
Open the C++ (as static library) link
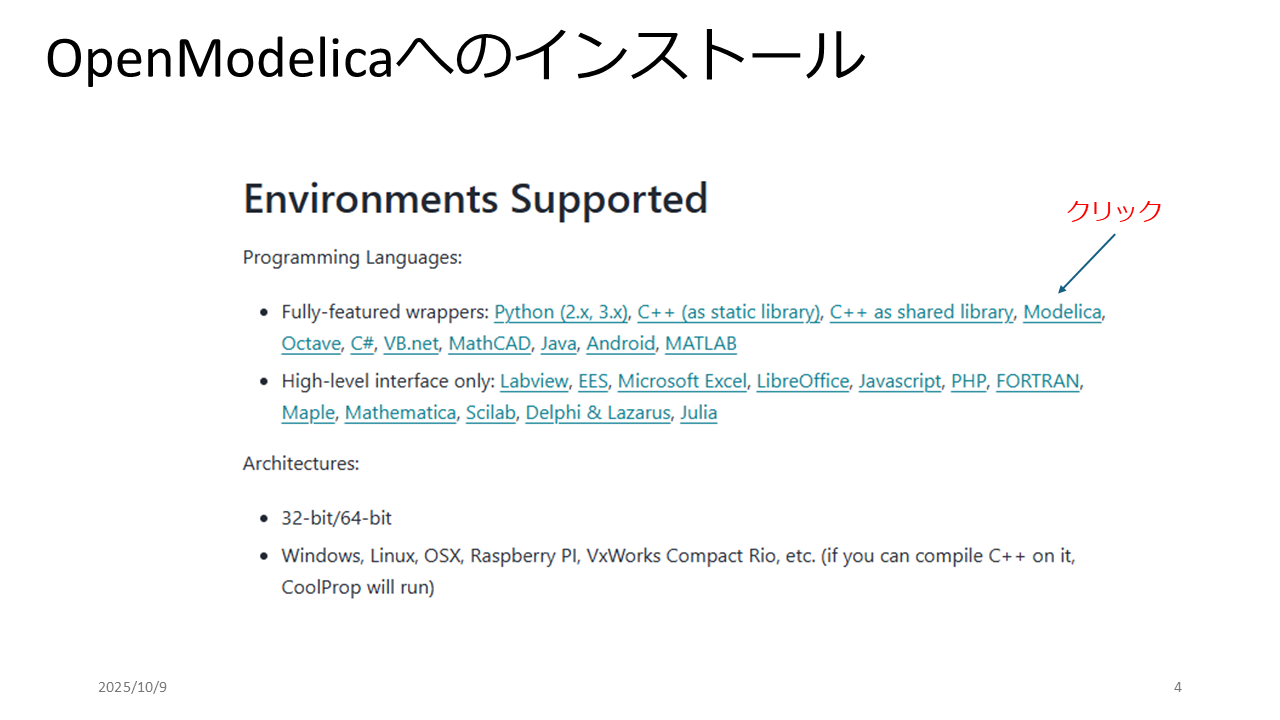point(729,312)
